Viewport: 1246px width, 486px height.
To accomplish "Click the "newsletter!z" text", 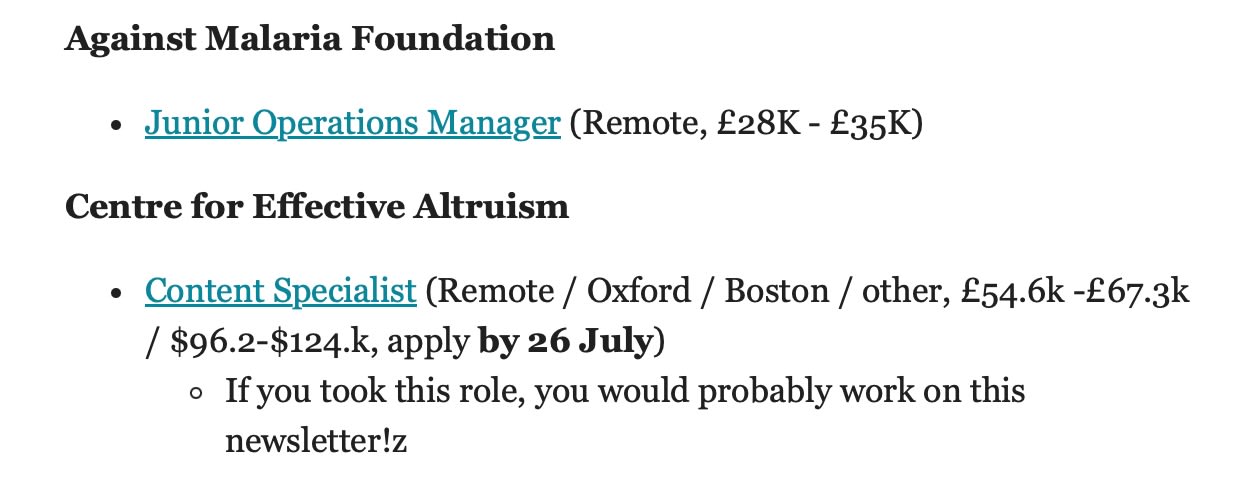I will tap(316, 440).
